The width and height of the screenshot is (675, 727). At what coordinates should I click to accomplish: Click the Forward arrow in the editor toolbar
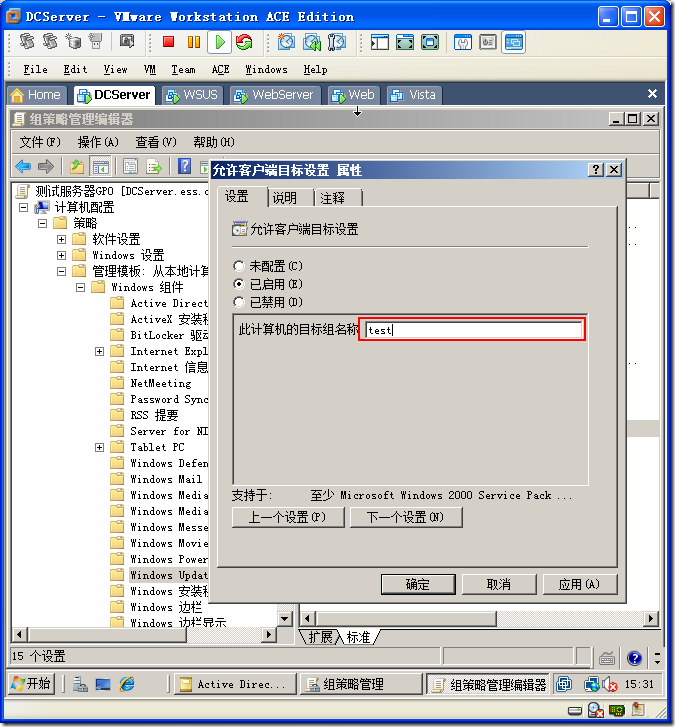click(46, 166)
